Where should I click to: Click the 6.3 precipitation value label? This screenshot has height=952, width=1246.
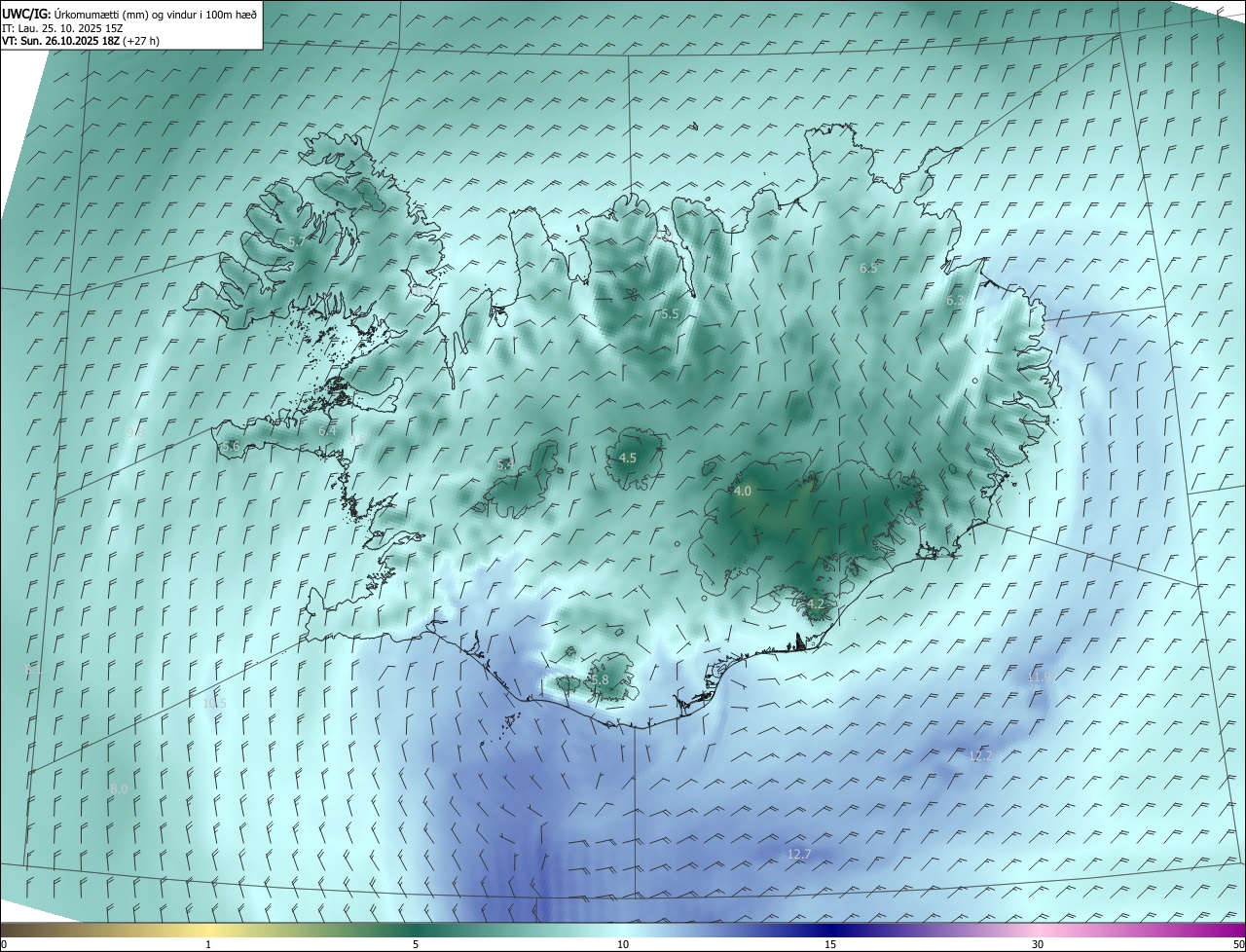(955, 301)
